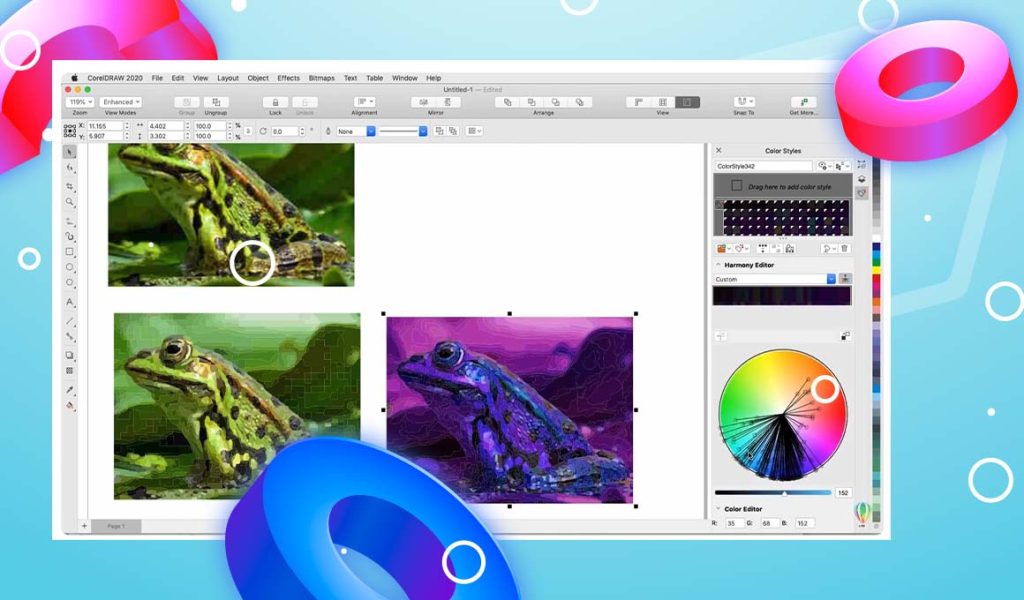Screen dimensions: 1024x600
Task: Select the Ellipse tool
Action: 70,268
